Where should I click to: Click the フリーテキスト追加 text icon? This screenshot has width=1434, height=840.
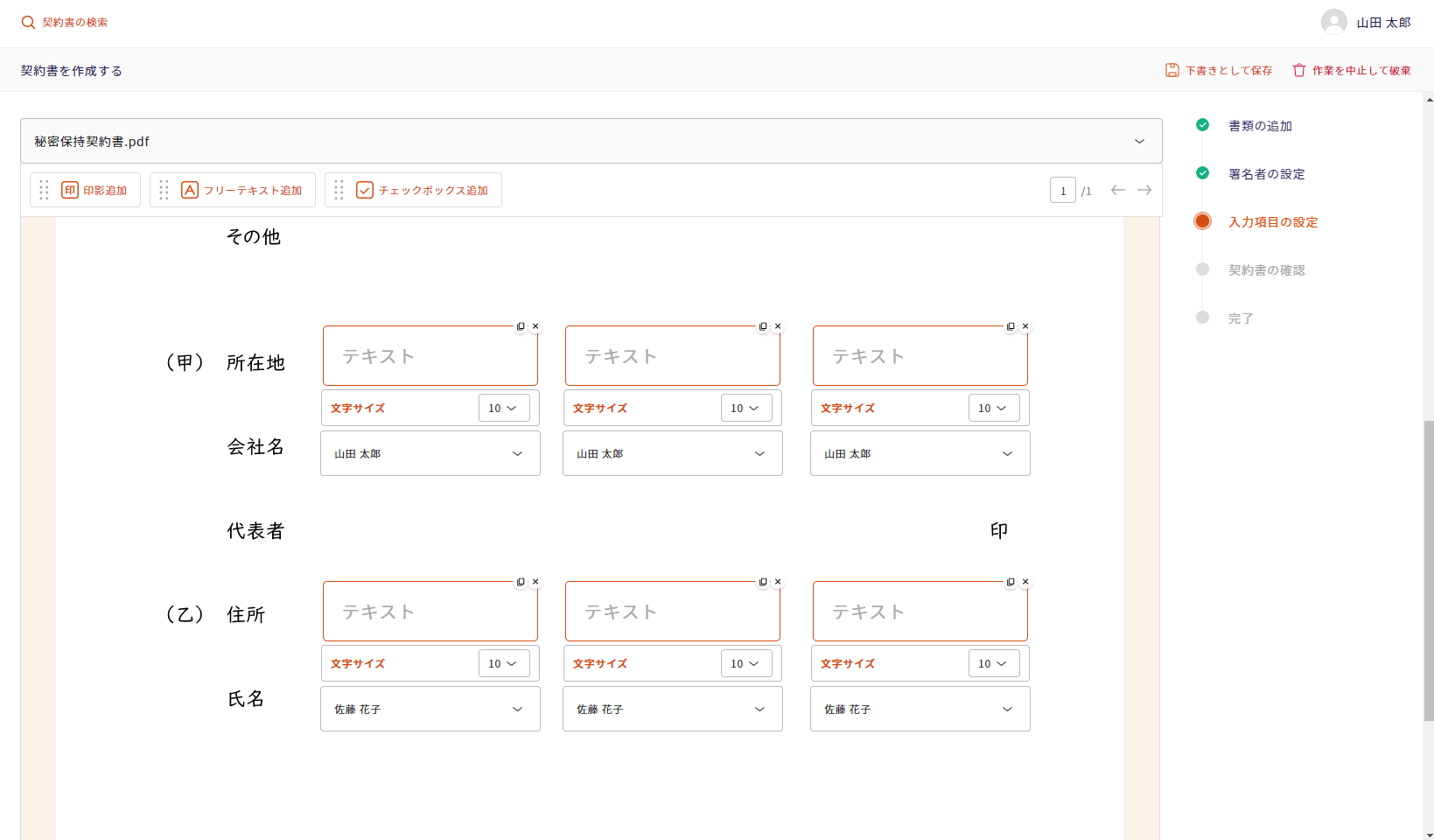click(190, 190)
